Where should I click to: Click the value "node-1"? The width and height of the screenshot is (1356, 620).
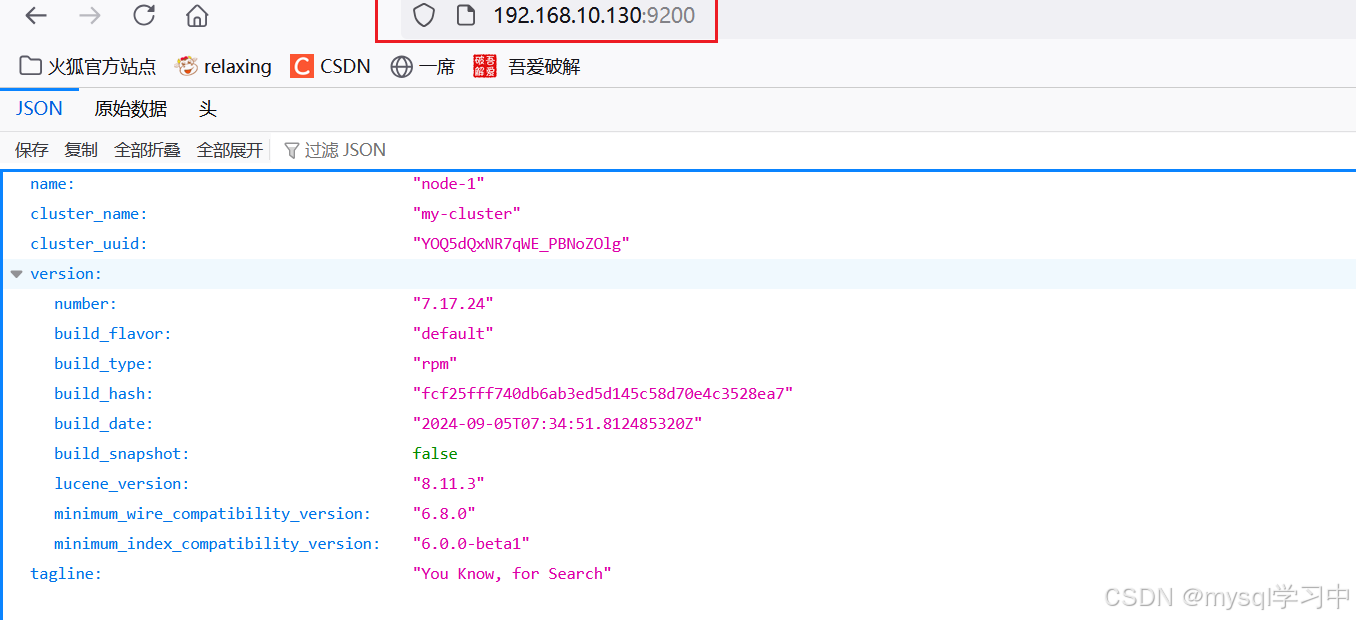449,184
